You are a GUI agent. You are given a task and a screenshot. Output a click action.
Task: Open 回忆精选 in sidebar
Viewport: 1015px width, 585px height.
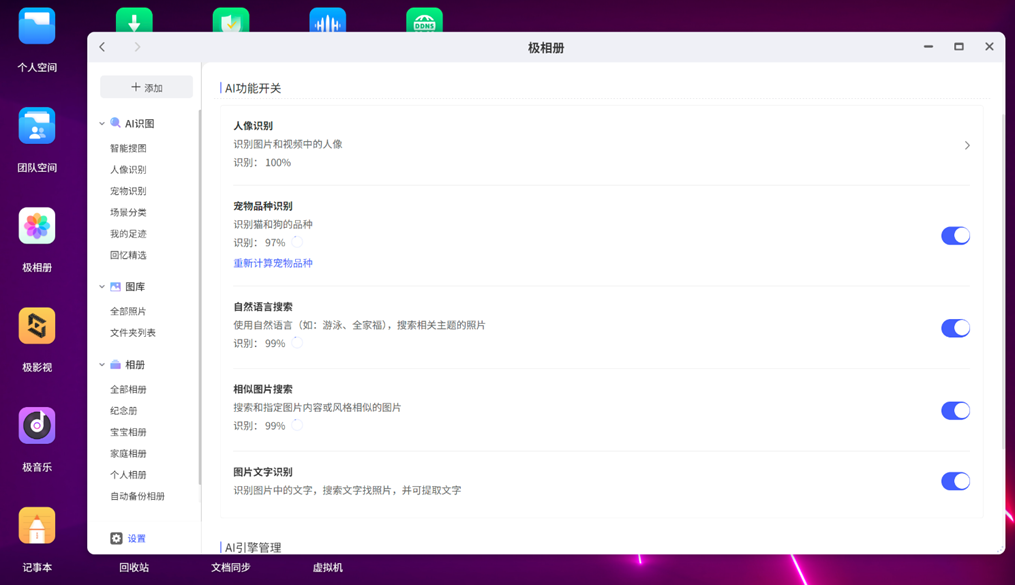point(128,255)
